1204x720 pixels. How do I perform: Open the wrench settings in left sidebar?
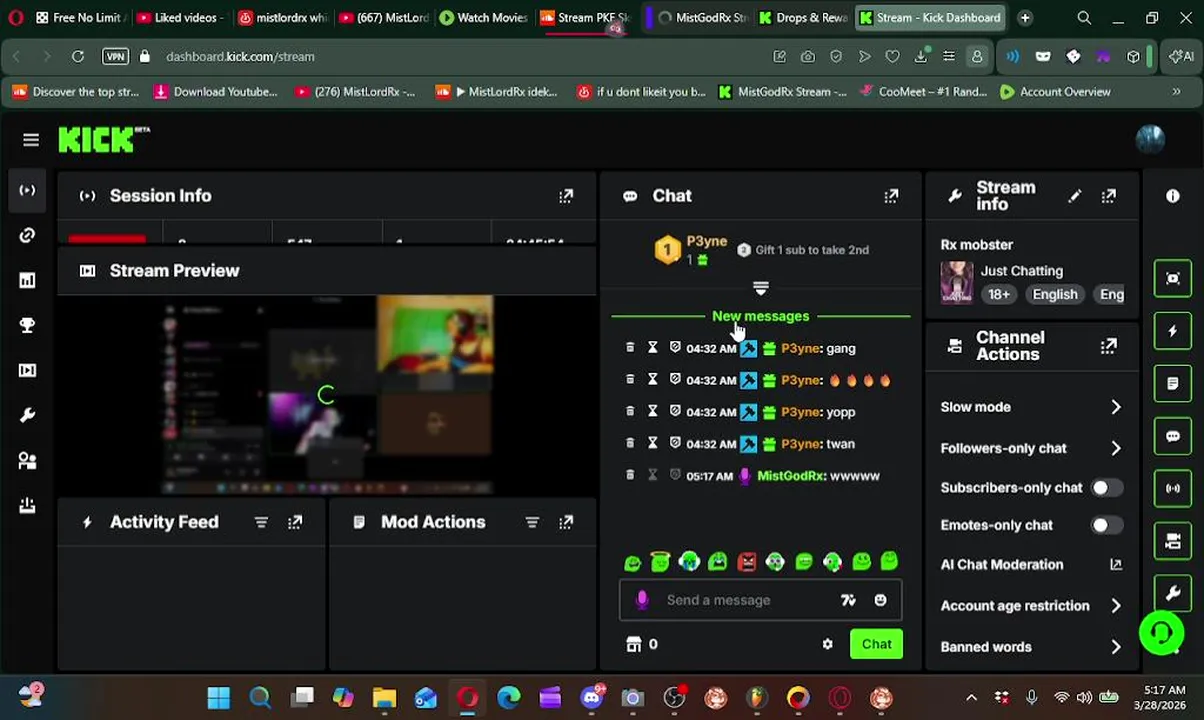click(27, 415)
